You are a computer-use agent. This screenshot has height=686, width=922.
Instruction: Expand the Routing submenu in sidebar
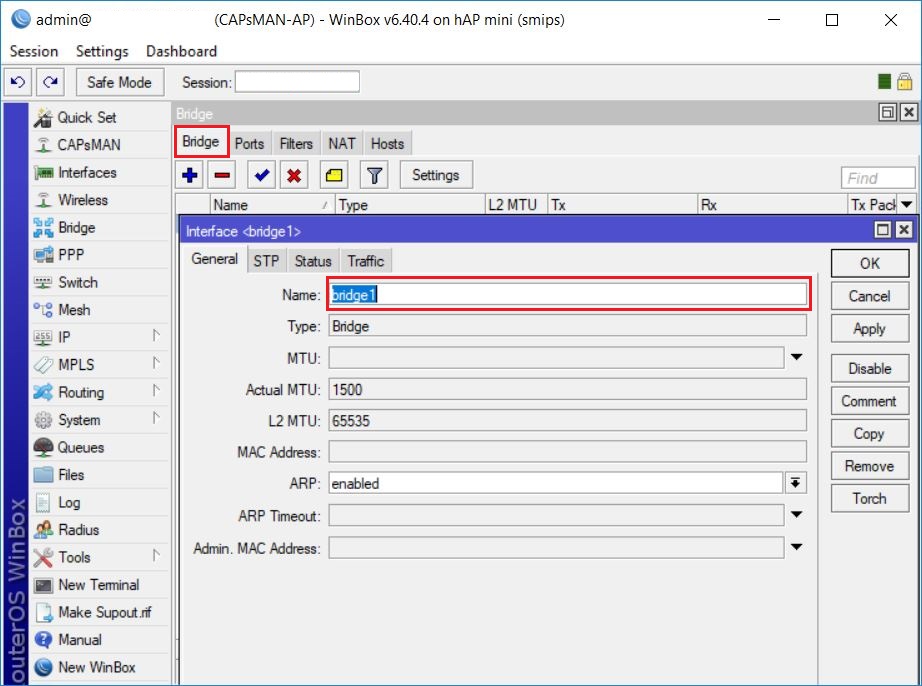click(99, 393)
